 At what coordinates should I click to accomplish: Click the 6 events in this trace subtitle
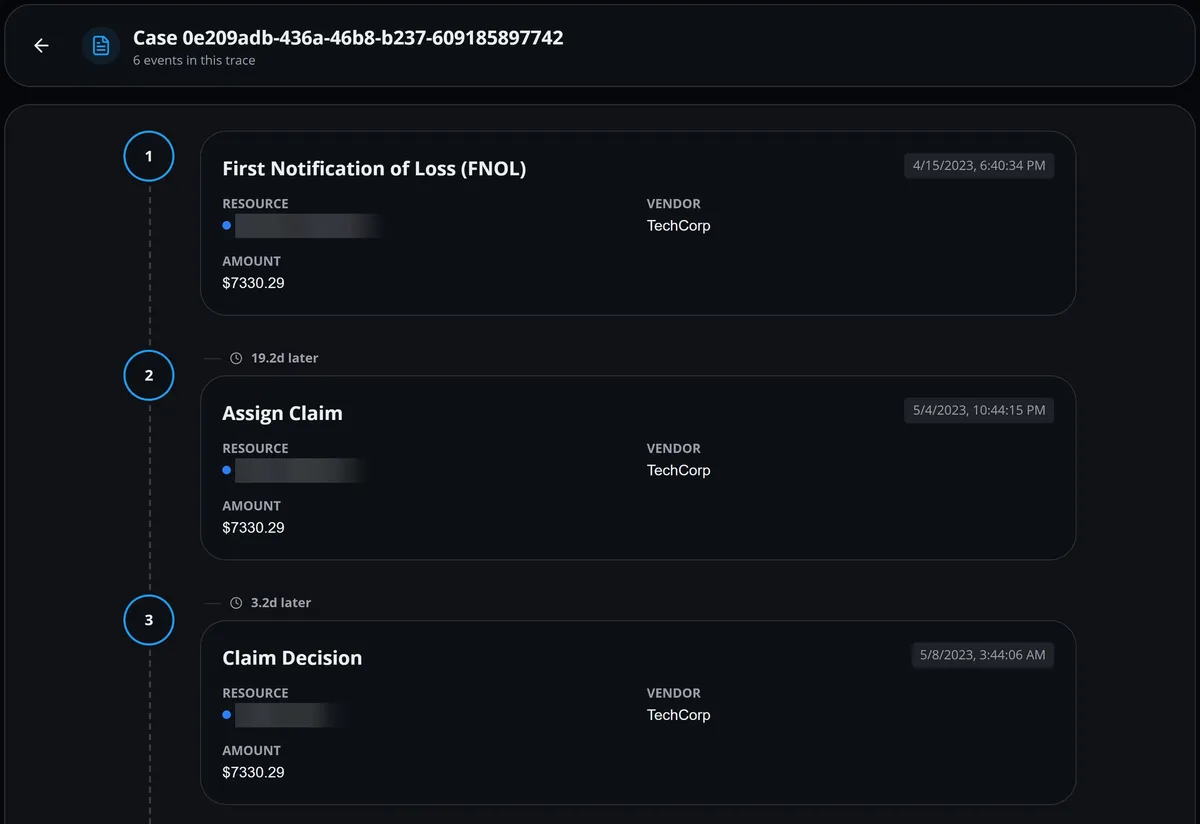pos(194,61)
